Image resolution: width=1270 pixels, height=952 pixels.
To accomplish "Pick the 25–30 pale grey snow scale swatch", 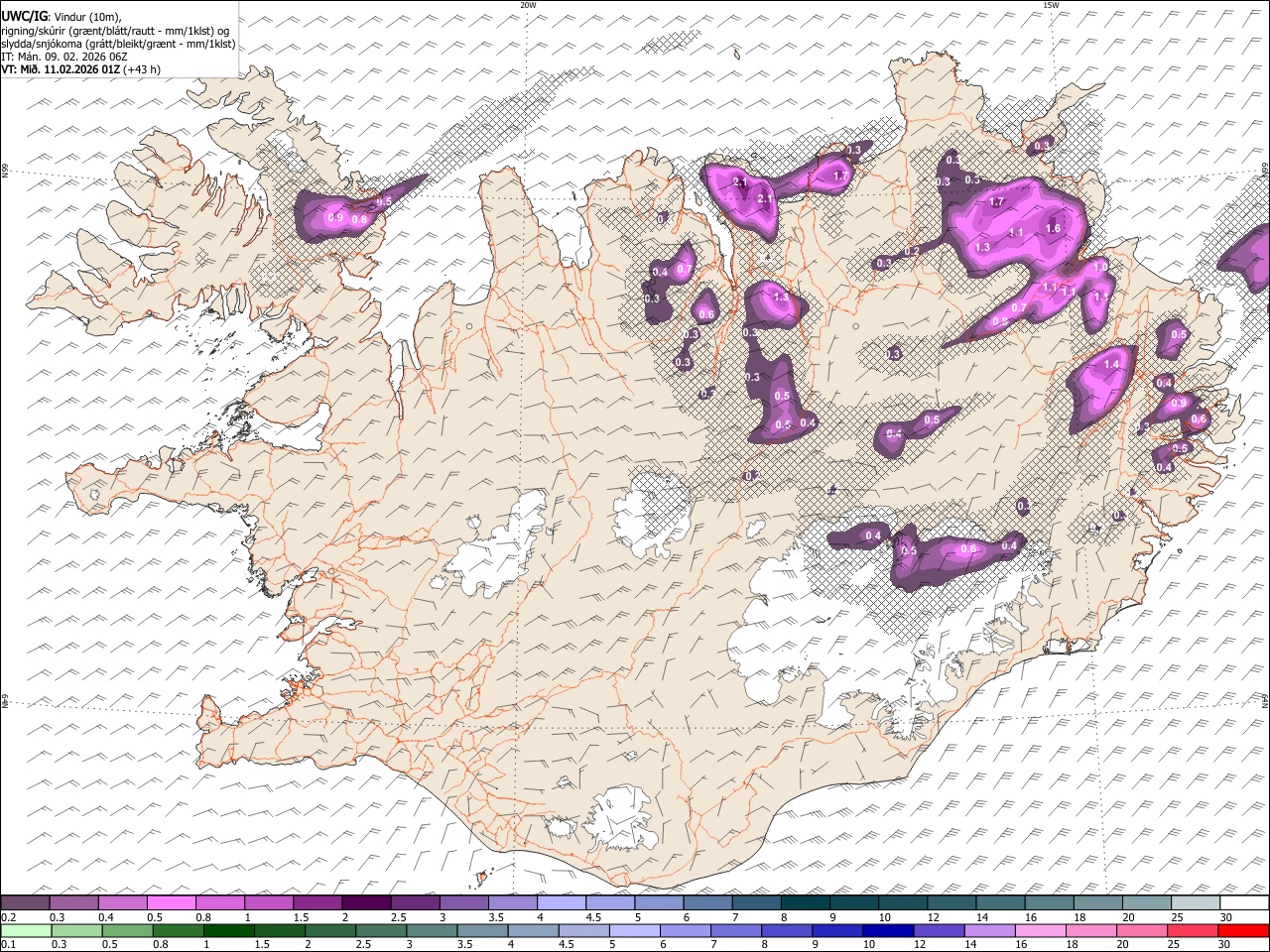I will coord(1196,902).
